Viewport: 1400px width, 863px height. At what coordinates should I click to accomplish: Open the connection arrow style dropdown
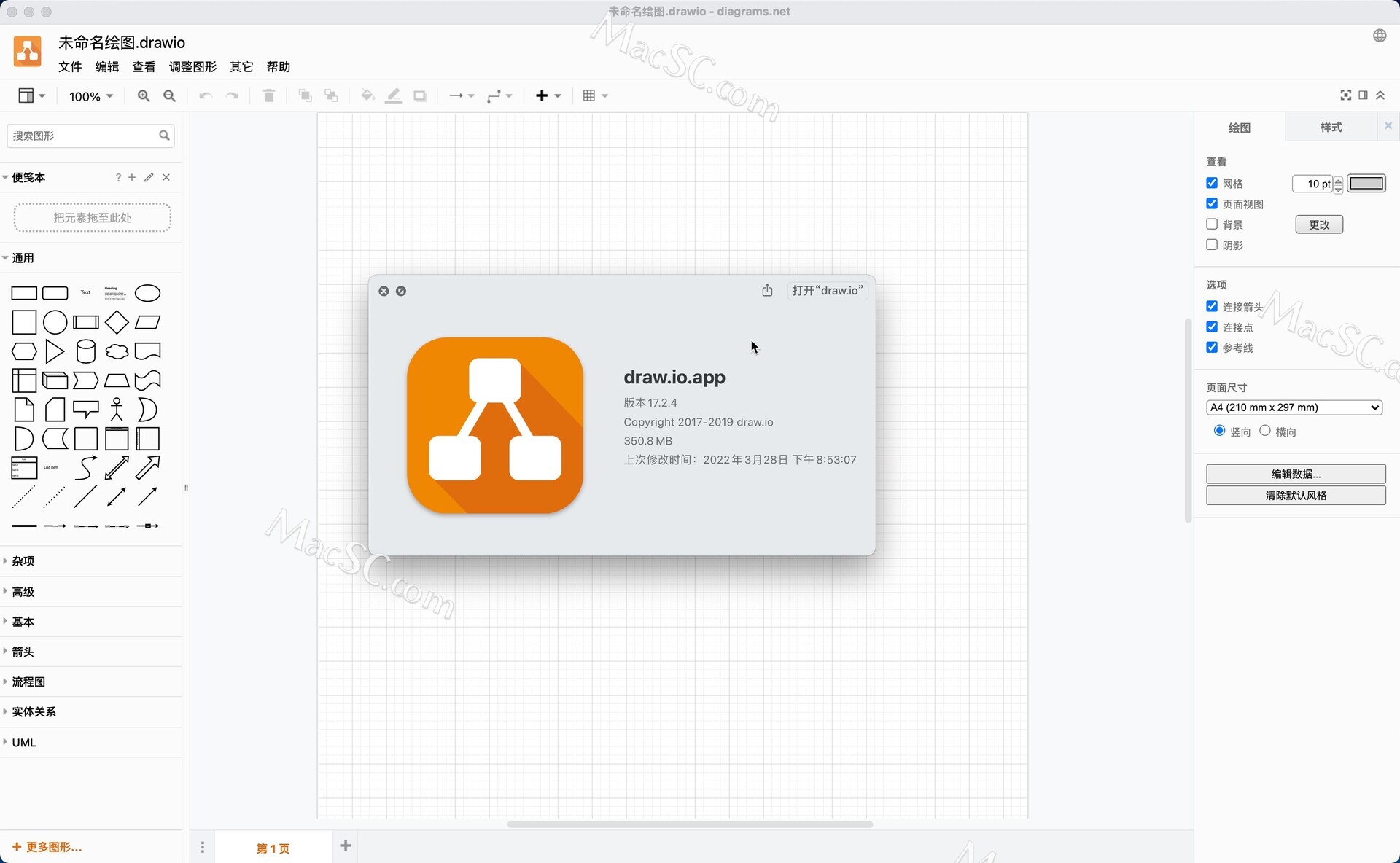pyautogui.click(x=462, y=95)
